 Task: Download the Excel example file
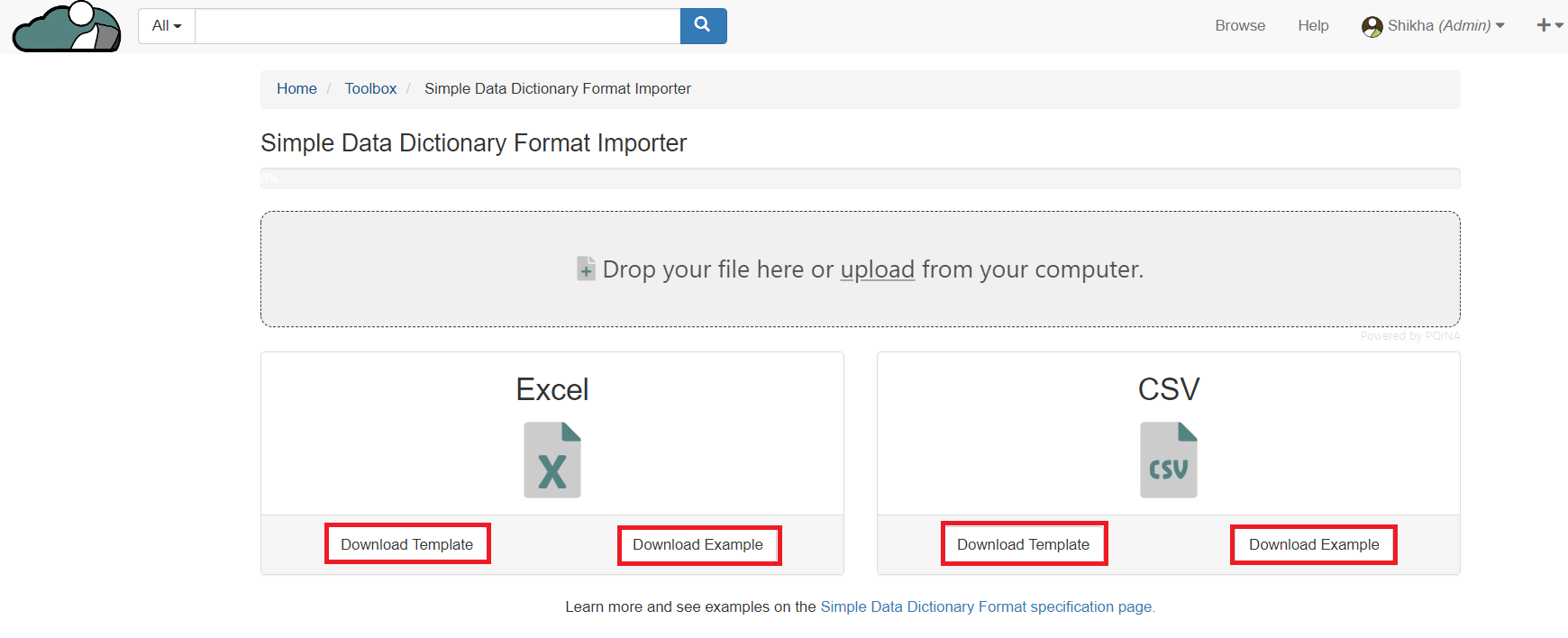(x=698, y=545)
